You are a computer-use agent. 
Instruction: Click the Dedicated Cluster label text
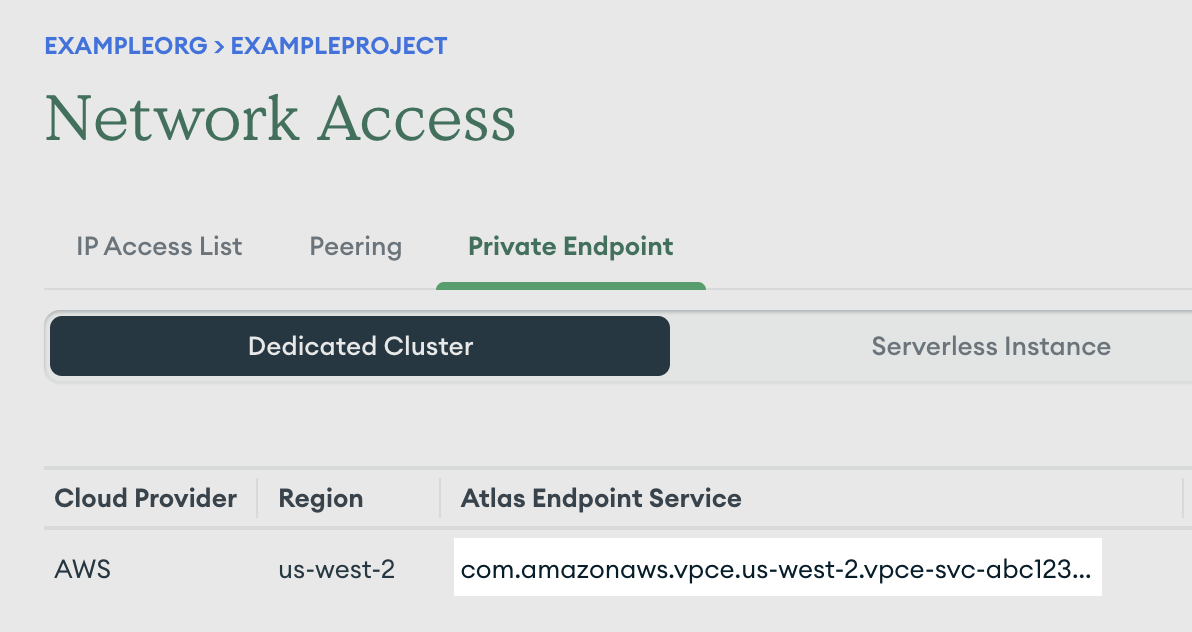(359, 346)
